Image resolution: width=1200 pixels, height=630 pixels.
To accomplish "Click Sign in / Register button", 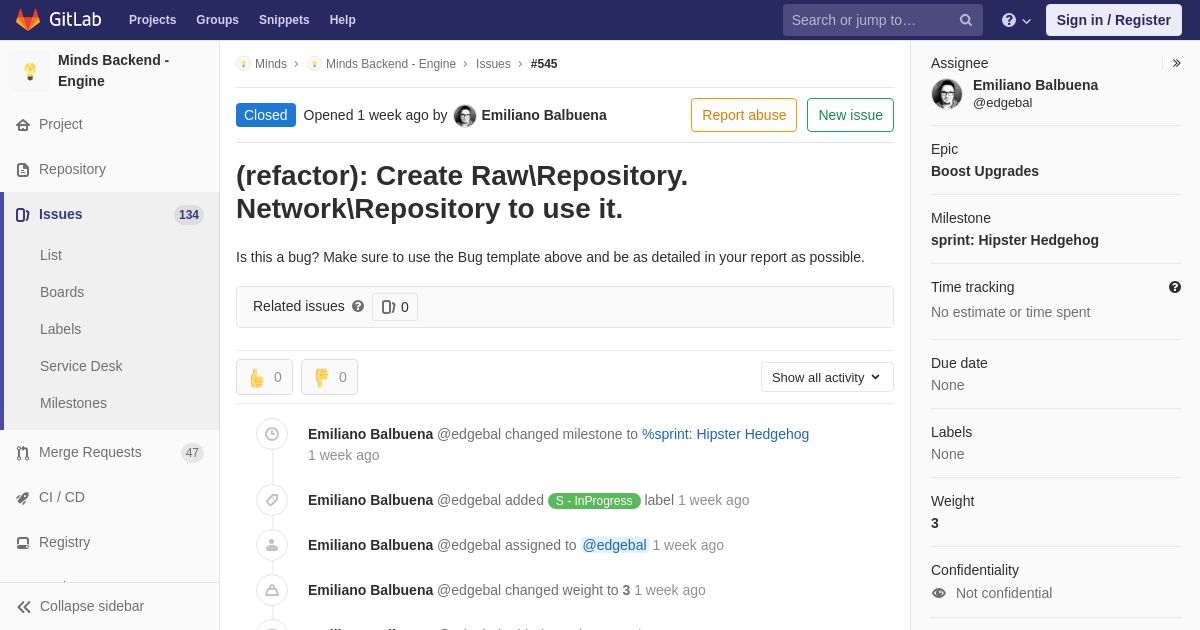I will (1114, 20).
